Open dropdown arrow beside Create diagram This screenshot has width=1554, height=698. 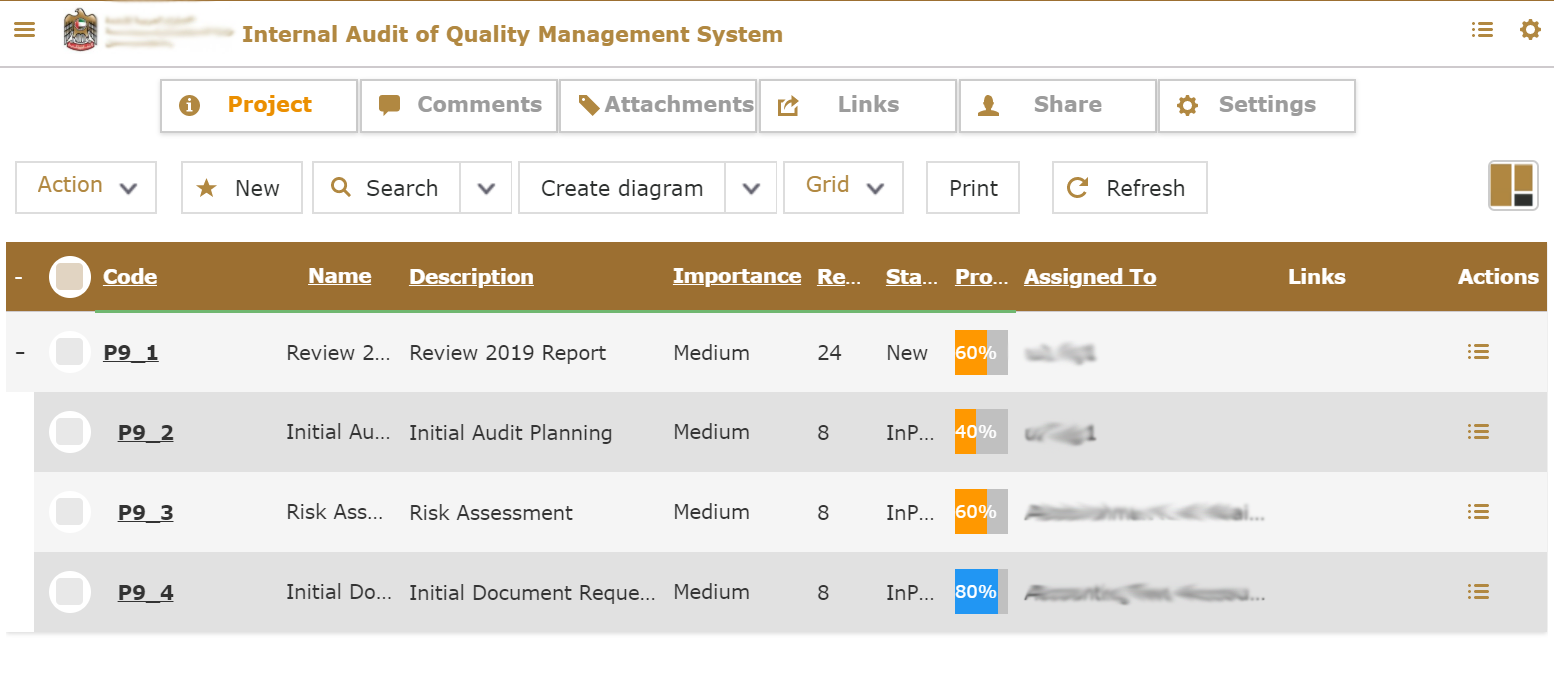tap(751, 188)
